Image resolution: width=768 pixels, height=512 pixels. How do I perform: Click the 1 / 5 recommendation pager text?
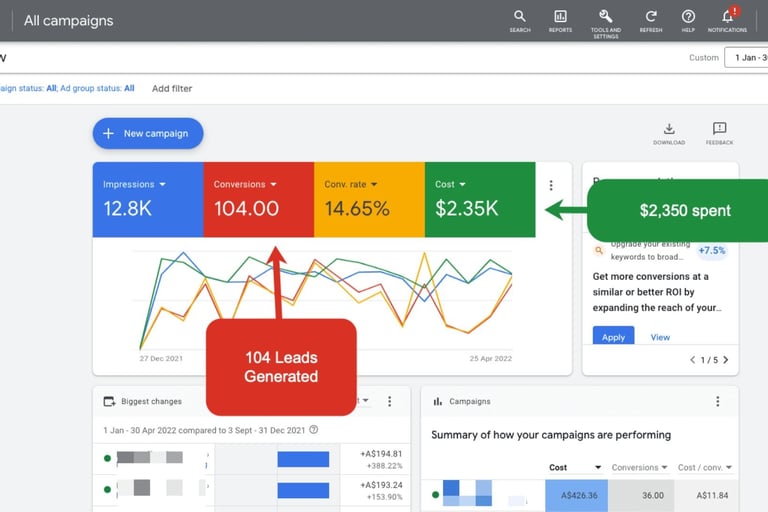pyautogui.click(x=709, y=360)
